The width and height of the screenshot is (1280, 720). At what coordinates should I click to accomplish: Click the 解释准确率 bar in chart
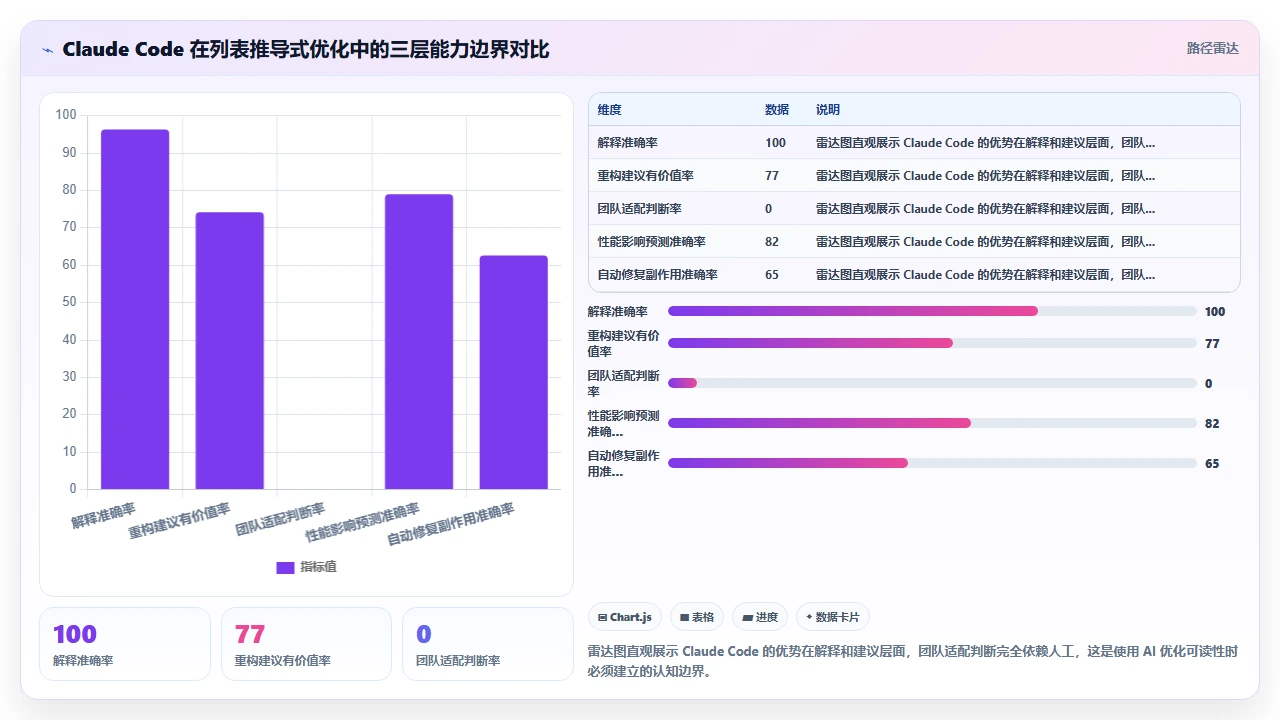(x=135, y=309)
